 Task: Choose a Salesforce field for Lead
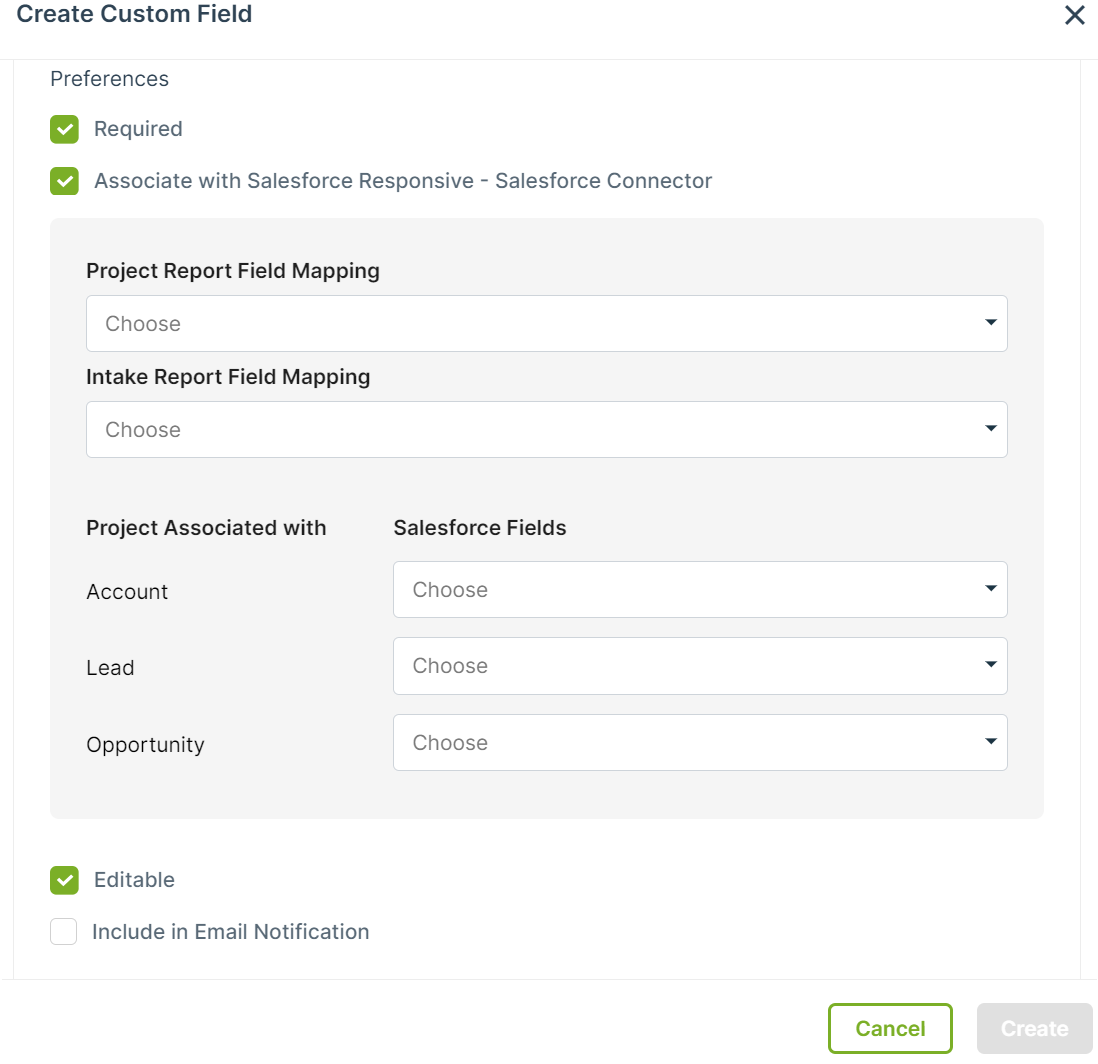click(x=700, y=666)
